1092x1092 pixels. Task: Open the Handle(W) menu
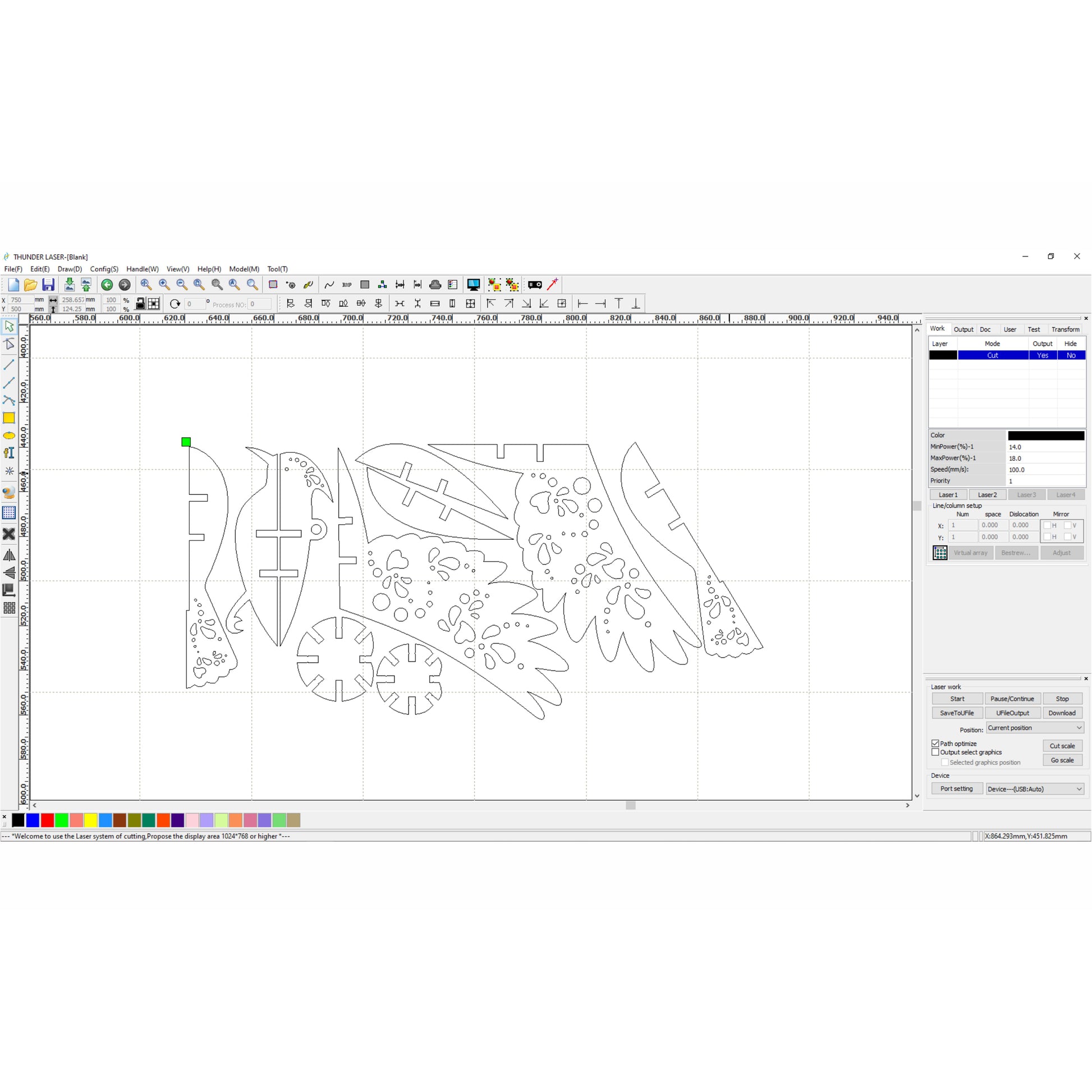coord(142,269)
